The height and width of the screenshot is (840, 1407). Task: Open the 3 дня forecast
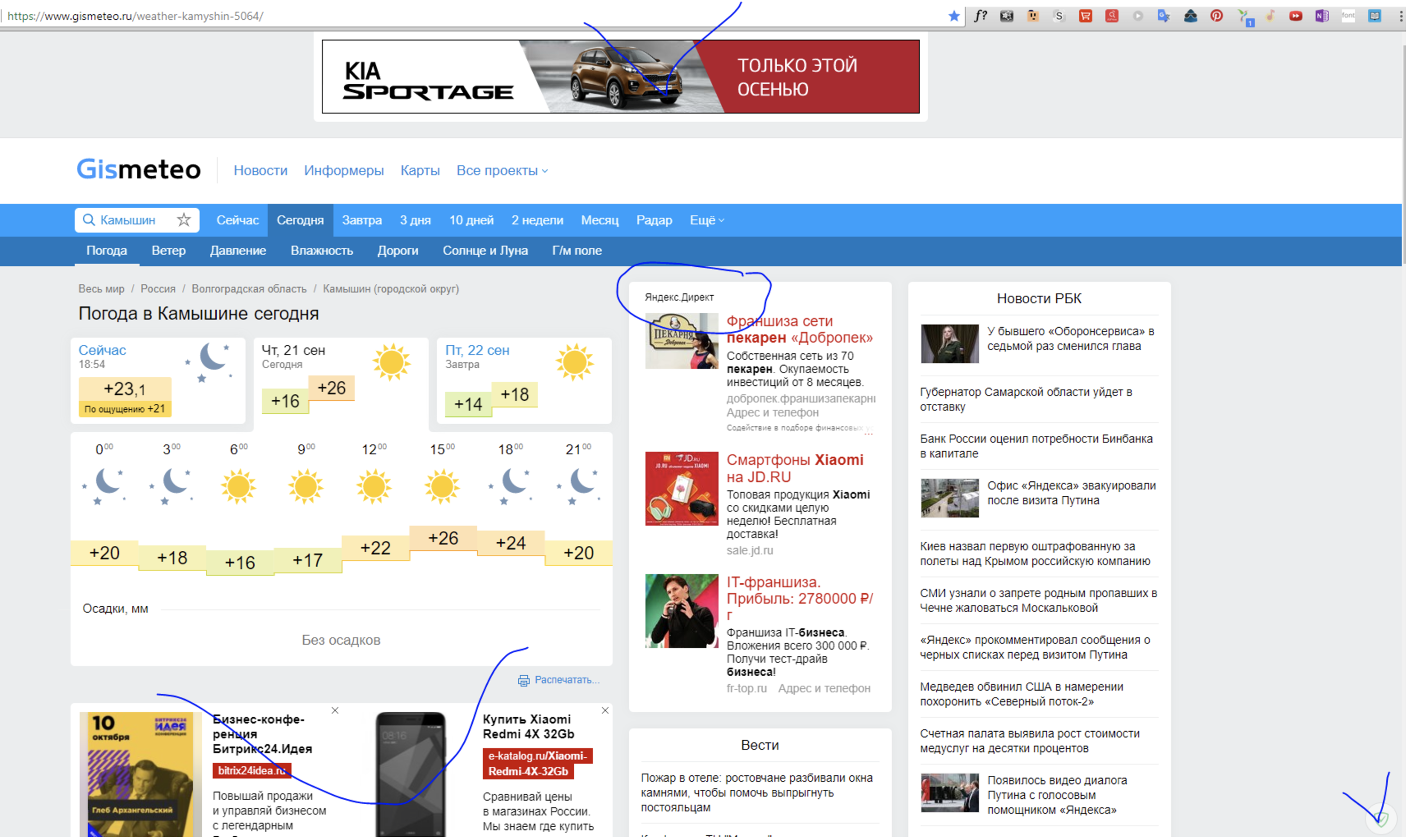pos(415,220)
